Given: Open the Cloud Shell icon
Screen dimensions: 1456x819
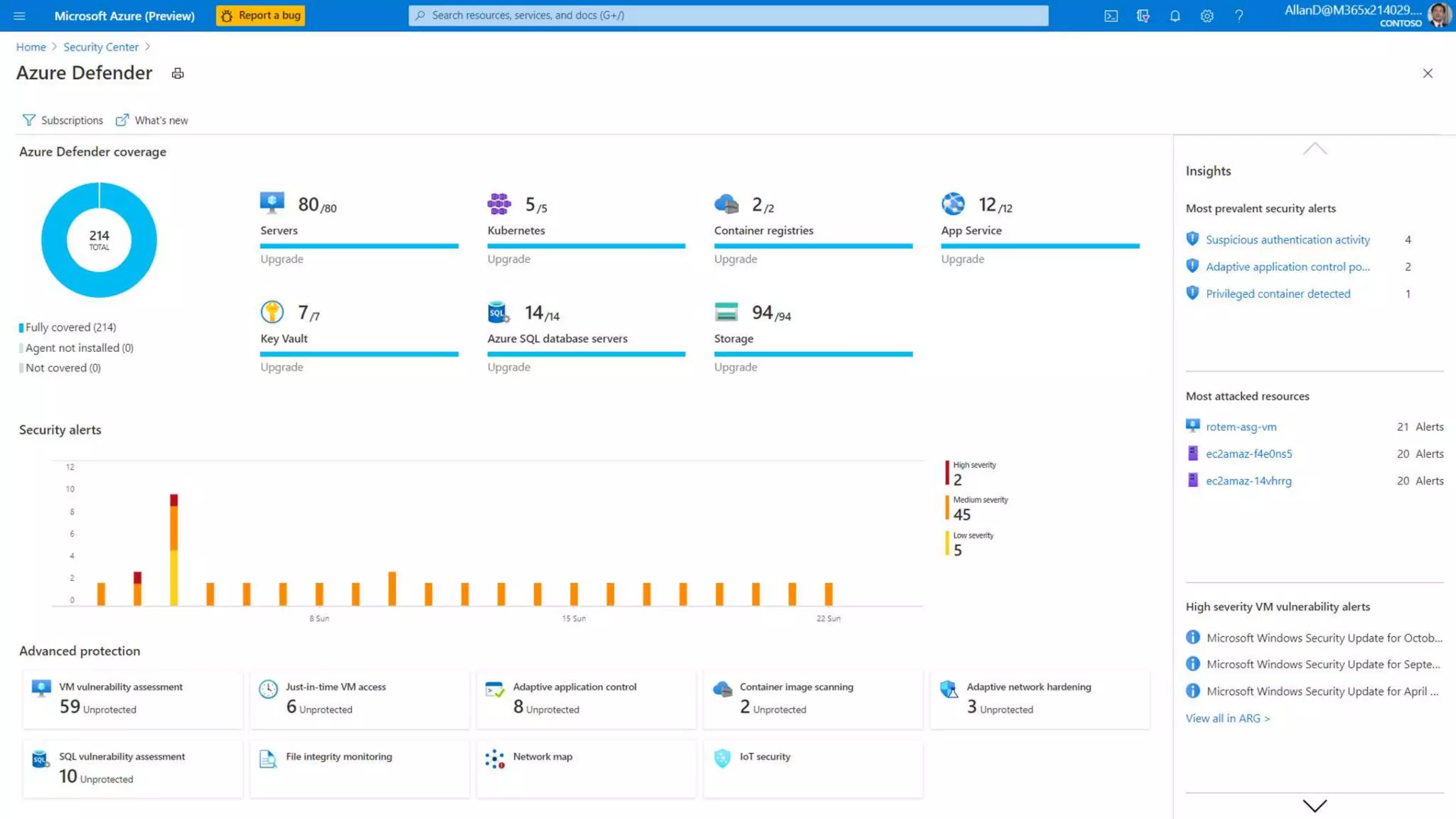Looking at the screenshot, I should pyautogui.click(x=1110, y=16).
